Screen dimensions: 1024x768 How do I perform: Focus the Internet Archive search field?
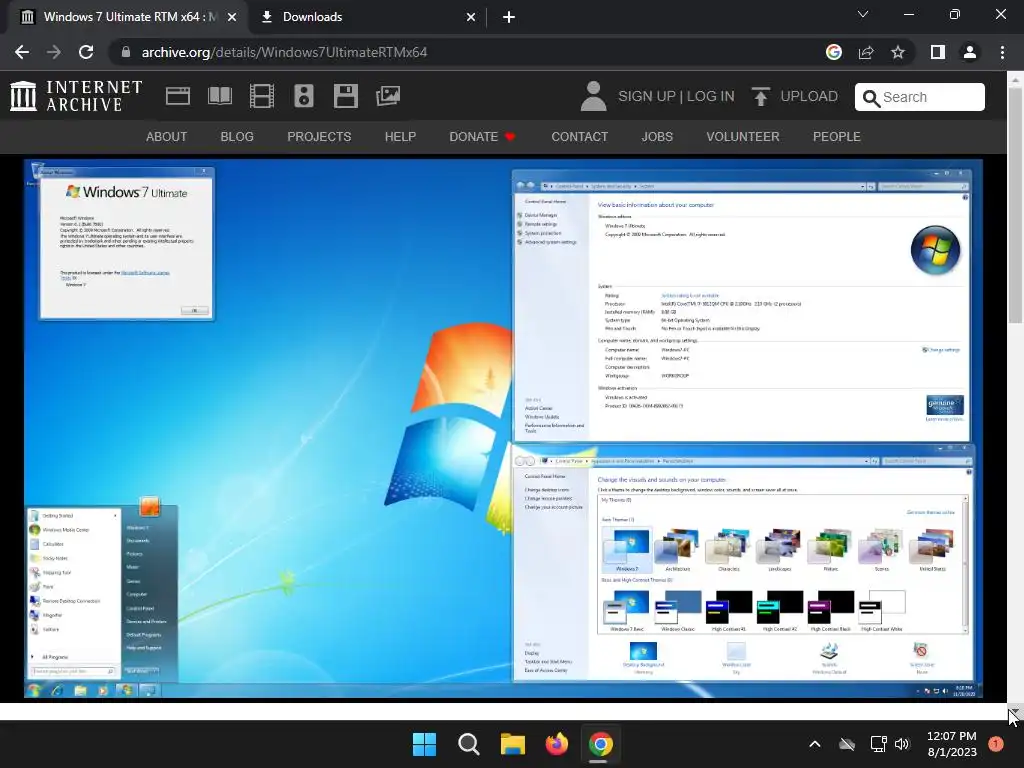(x=920, y=97)
